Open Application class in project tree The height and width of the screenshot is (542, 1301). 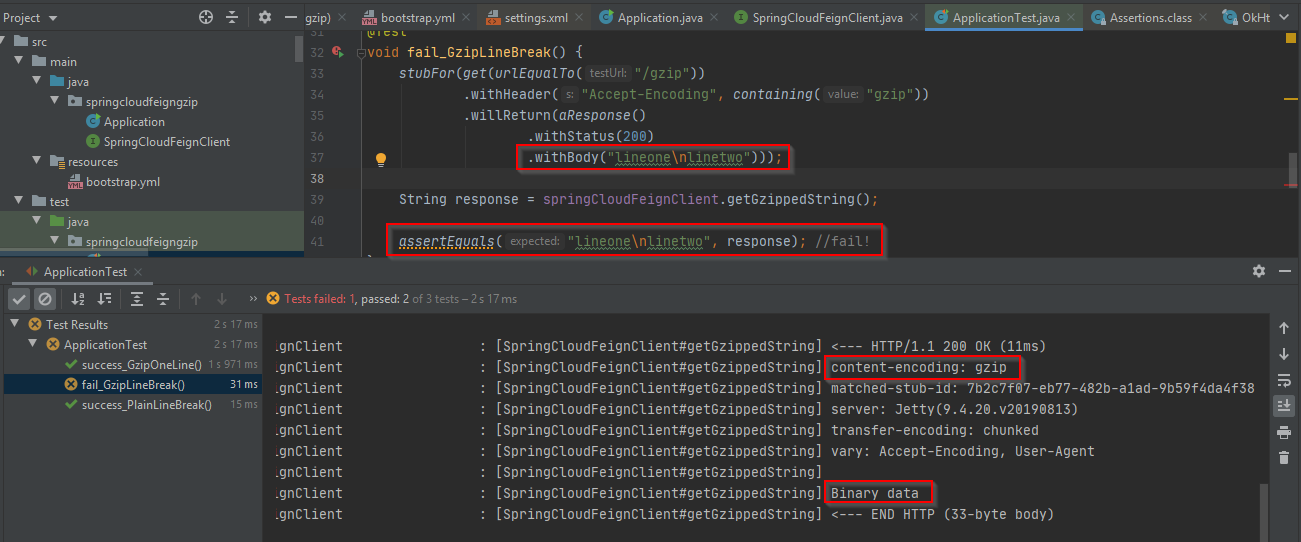pyautogui.click(x=134, y=122)
